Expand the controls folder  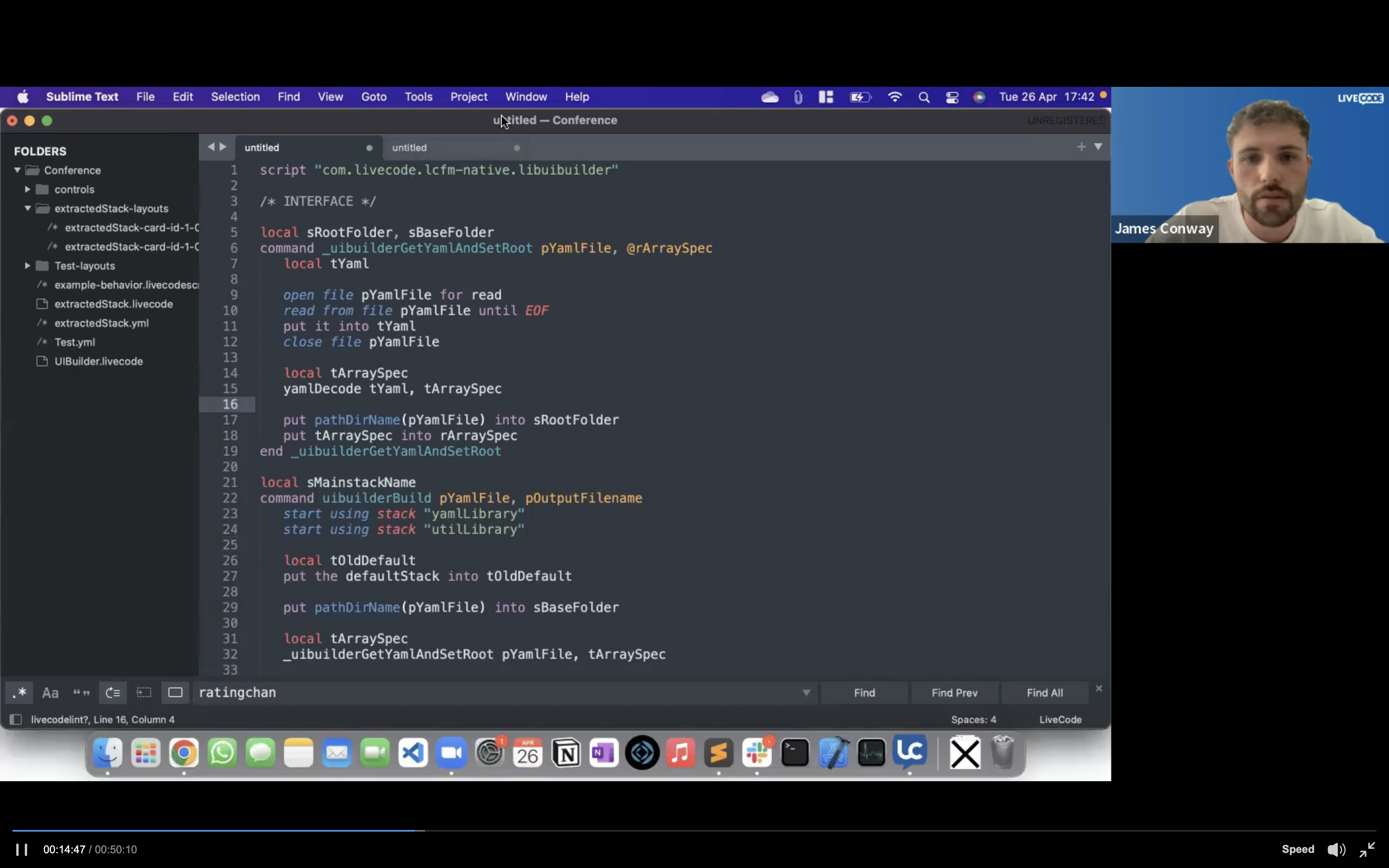point(28,189)
